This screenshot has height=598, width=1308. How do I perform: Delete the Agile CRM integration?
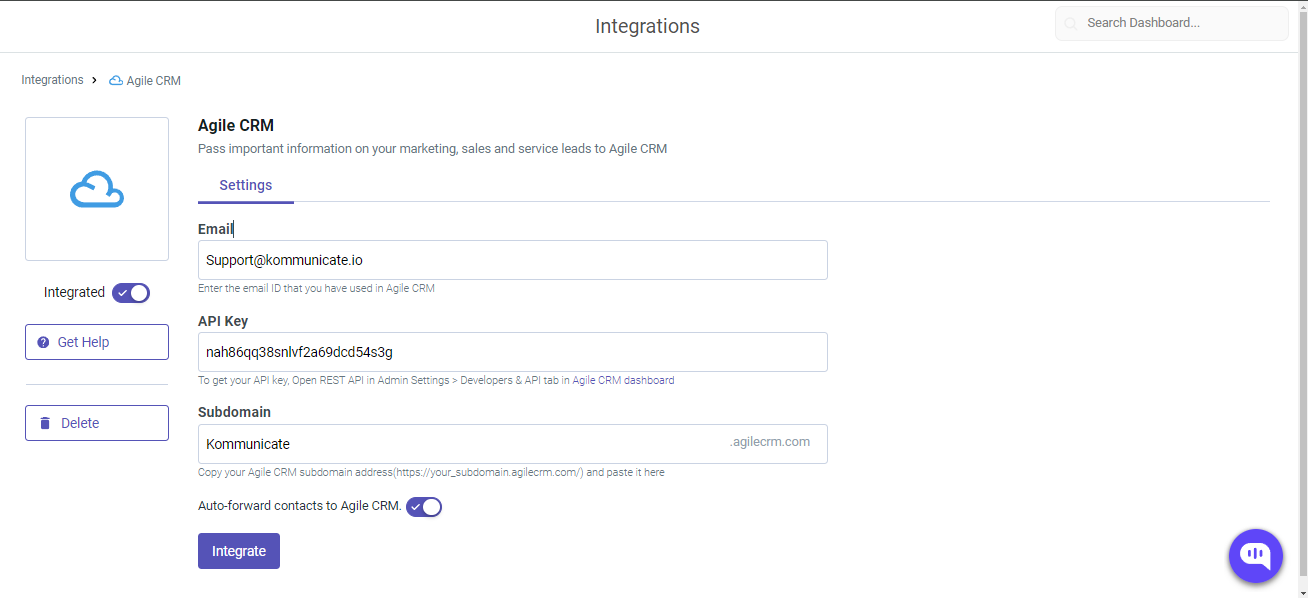[97, 423]
